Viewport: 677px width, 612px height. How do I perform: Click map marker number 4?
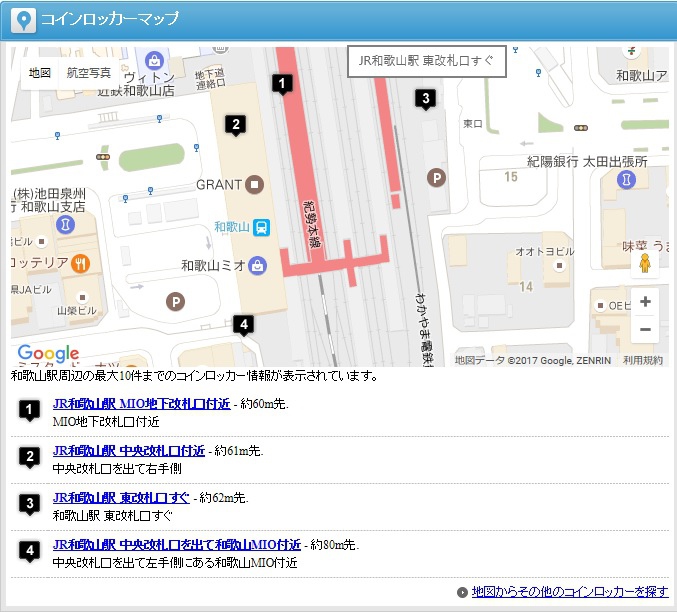point(244,325)
